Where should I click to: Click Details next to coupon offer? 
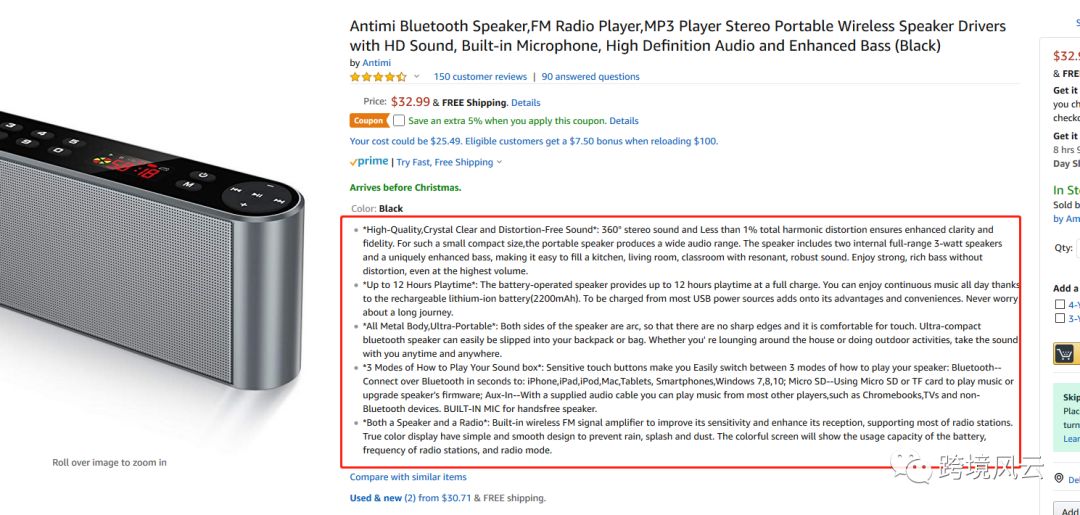click(x=624, y=121)
